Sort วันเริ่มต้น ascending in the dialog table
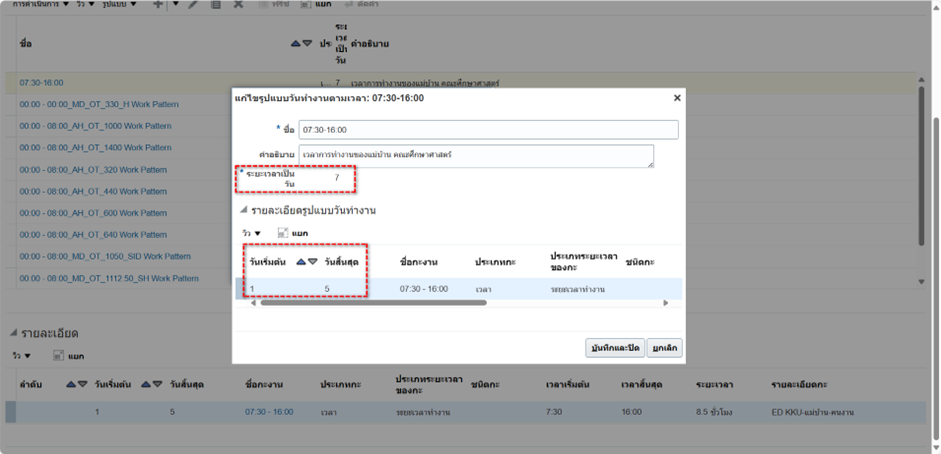The image size is (941, 454). 301,261
